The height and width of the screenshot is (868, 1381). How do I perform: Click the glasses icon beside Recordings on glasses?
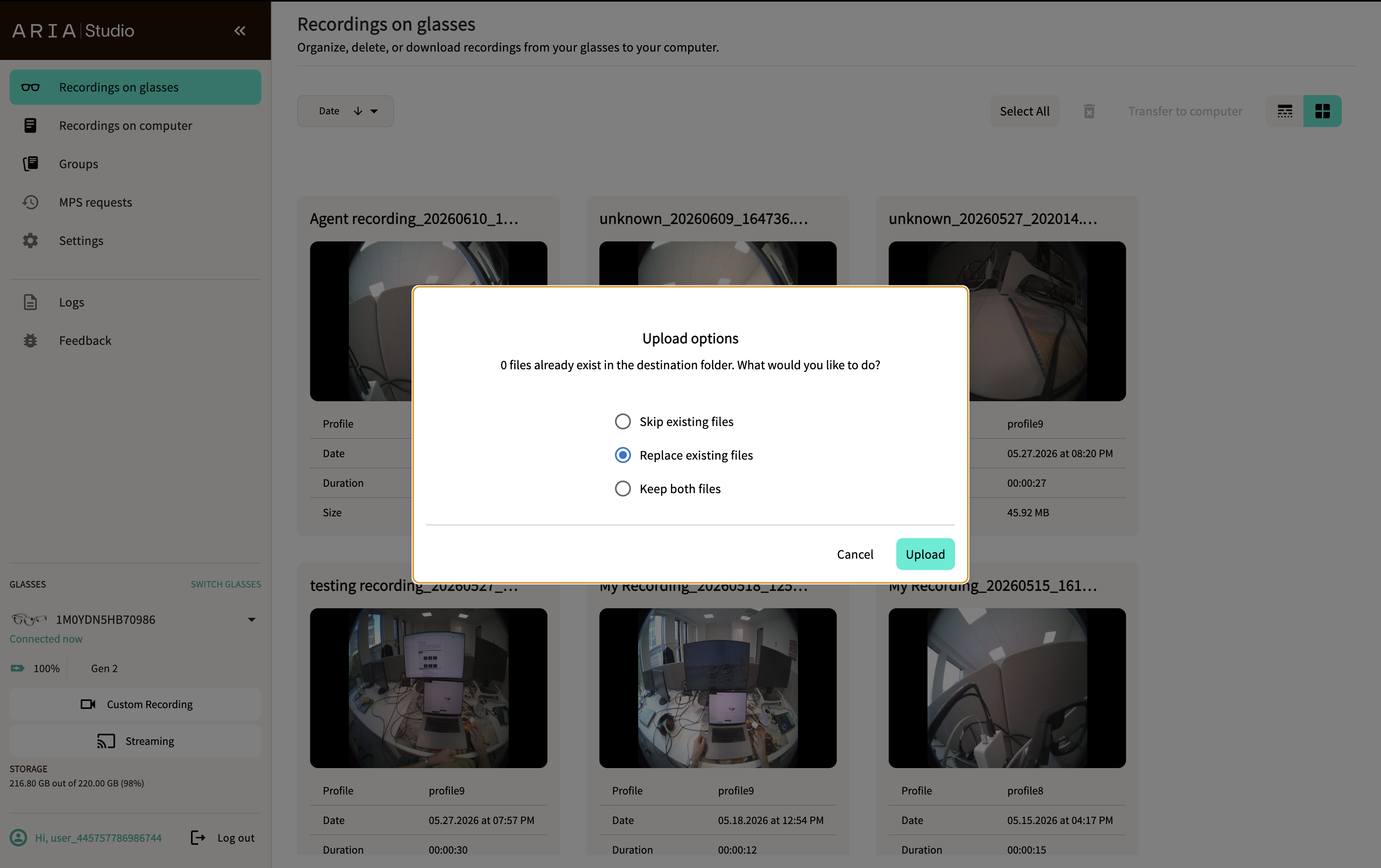tap(30, 87)
